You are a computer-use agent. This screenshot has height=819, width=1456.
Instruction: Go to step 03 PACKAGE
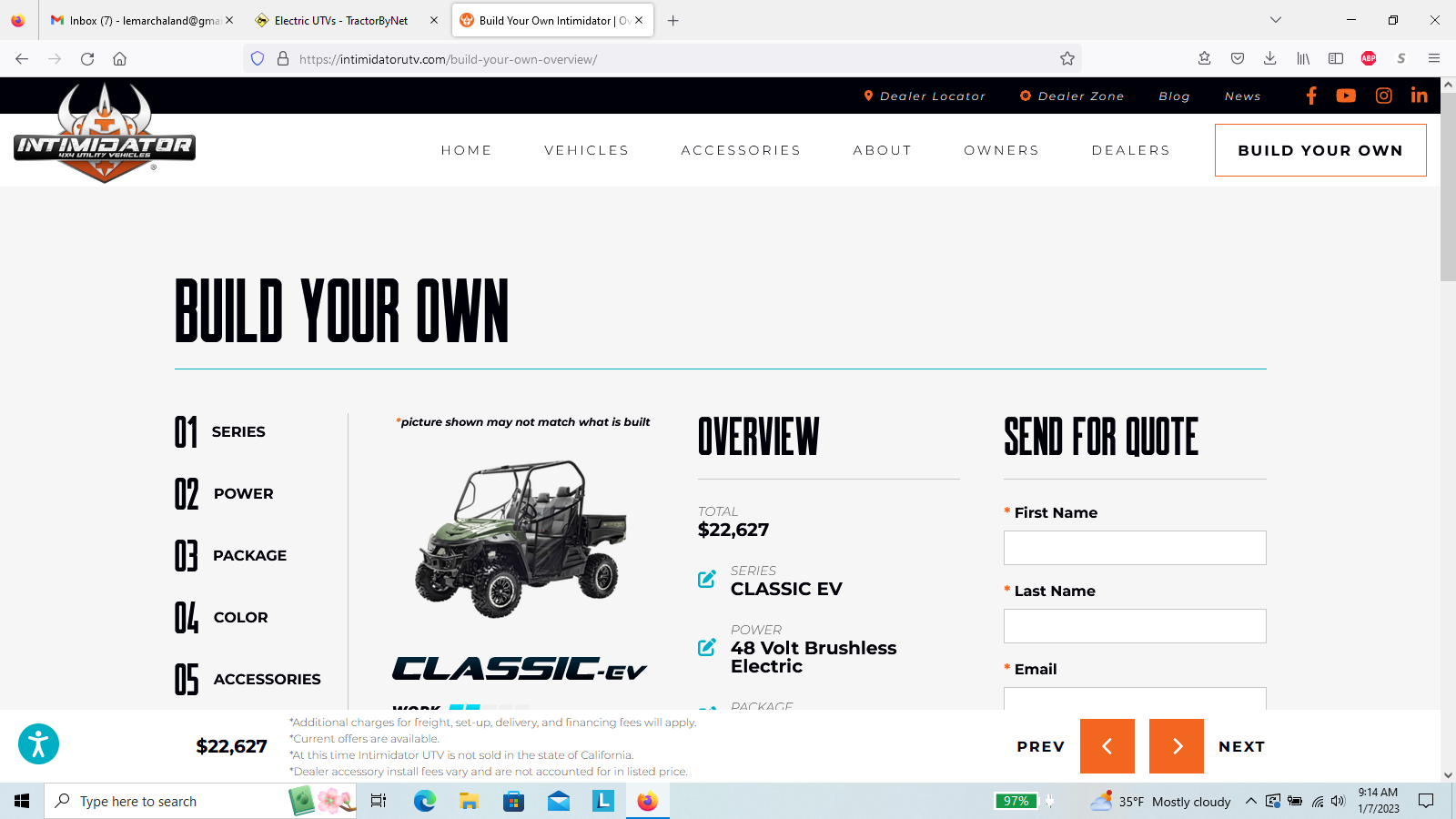[x=230, y=555]
